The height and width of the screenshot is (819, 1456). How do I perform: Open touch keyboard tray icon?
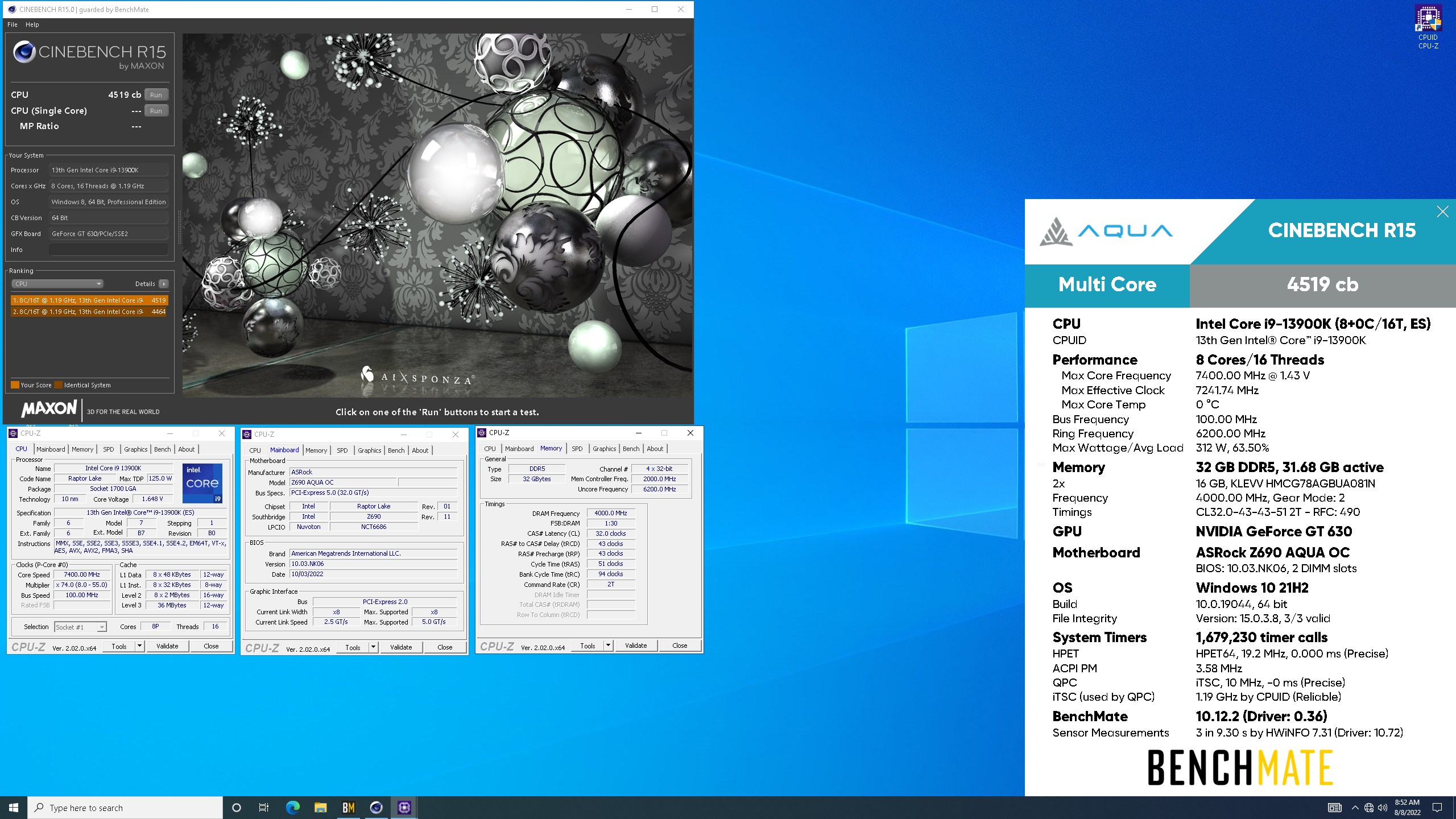1334,808
